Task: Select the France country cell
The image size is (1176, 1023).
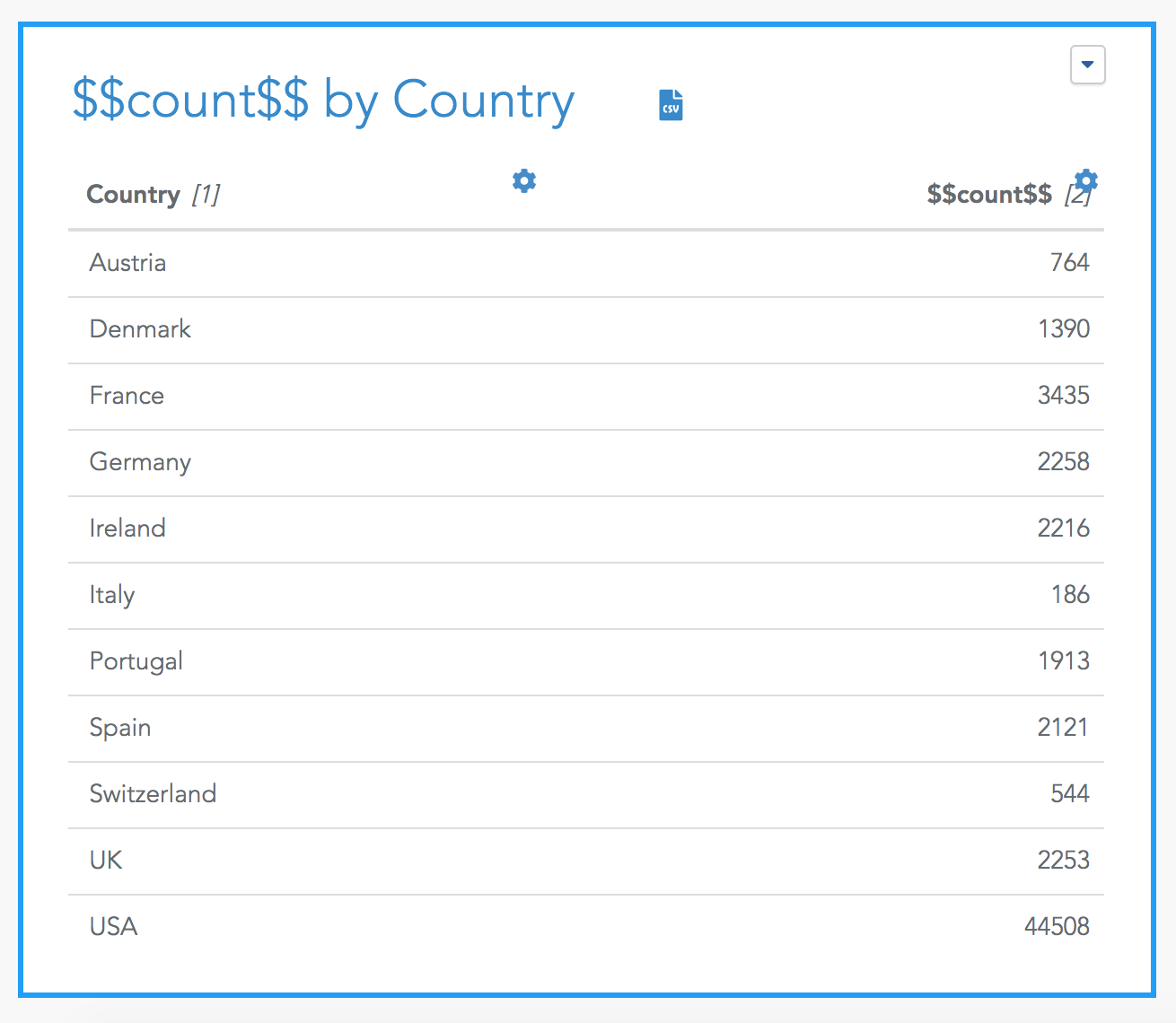Action: 127,396
